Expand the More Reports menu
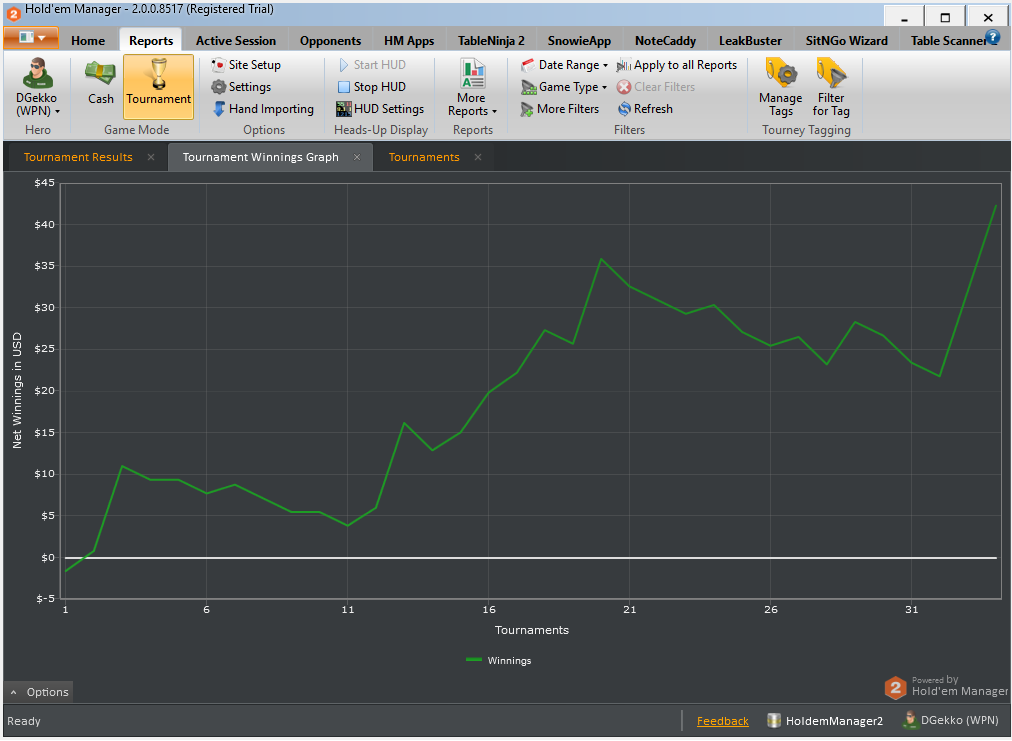Screen dimensions: 1012x741 (x=472, y=87)
